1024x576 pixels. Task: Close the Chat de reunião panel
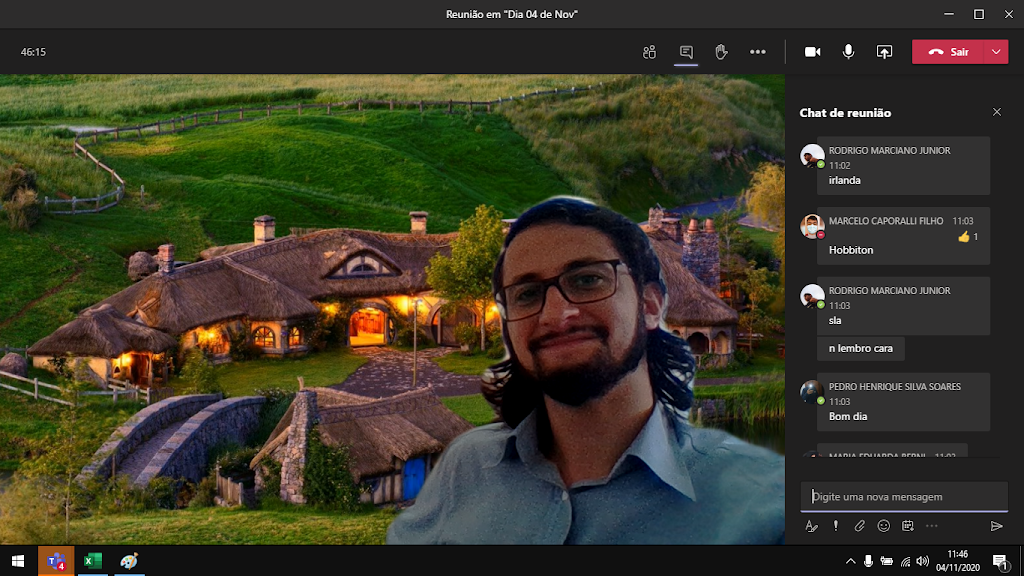pyautogui.click(x=997, y=112)
